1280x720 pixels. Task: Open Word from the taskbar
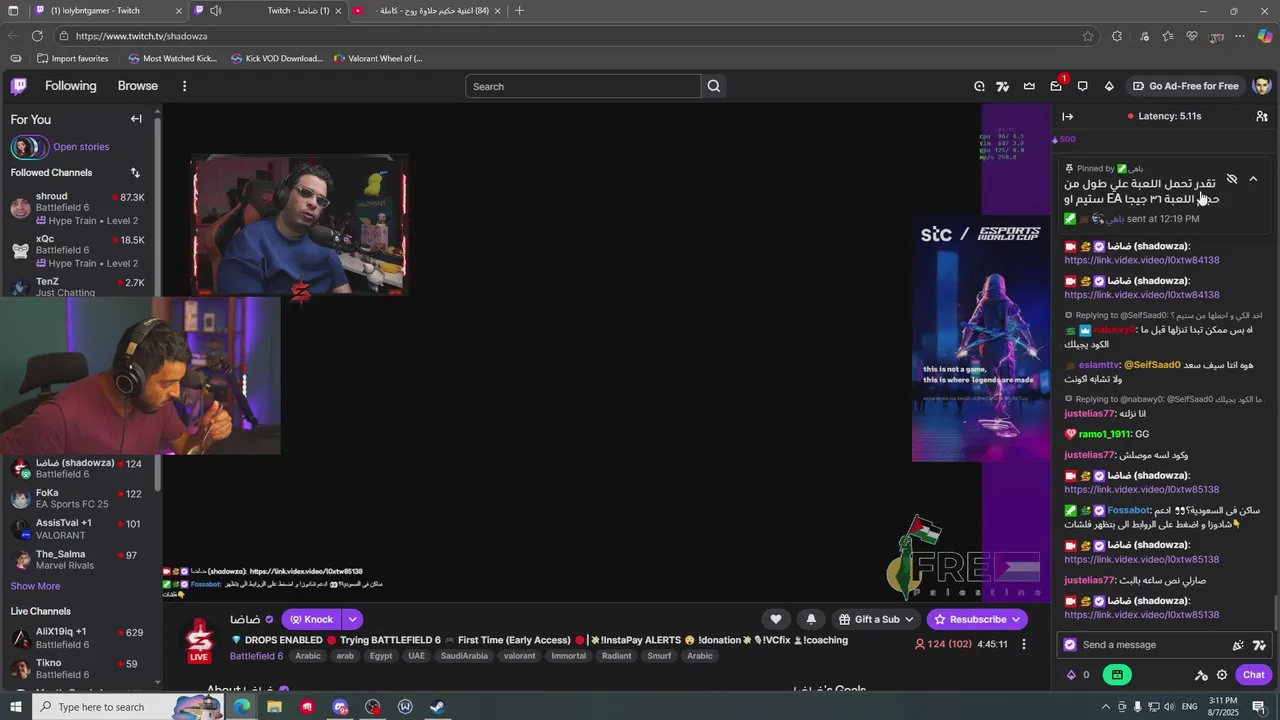(405, 707)
